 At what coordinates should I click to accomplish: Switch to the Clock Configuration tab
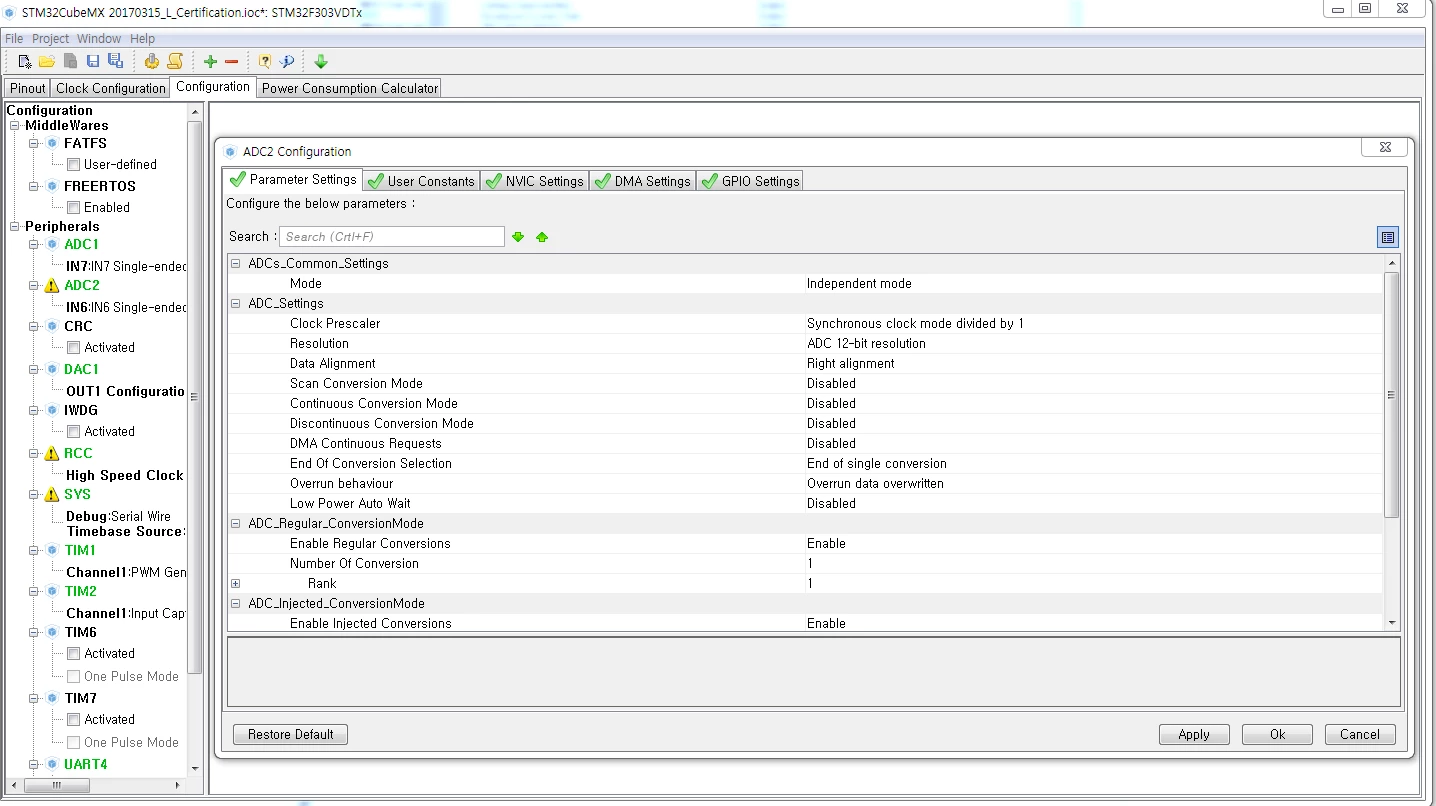111,88
